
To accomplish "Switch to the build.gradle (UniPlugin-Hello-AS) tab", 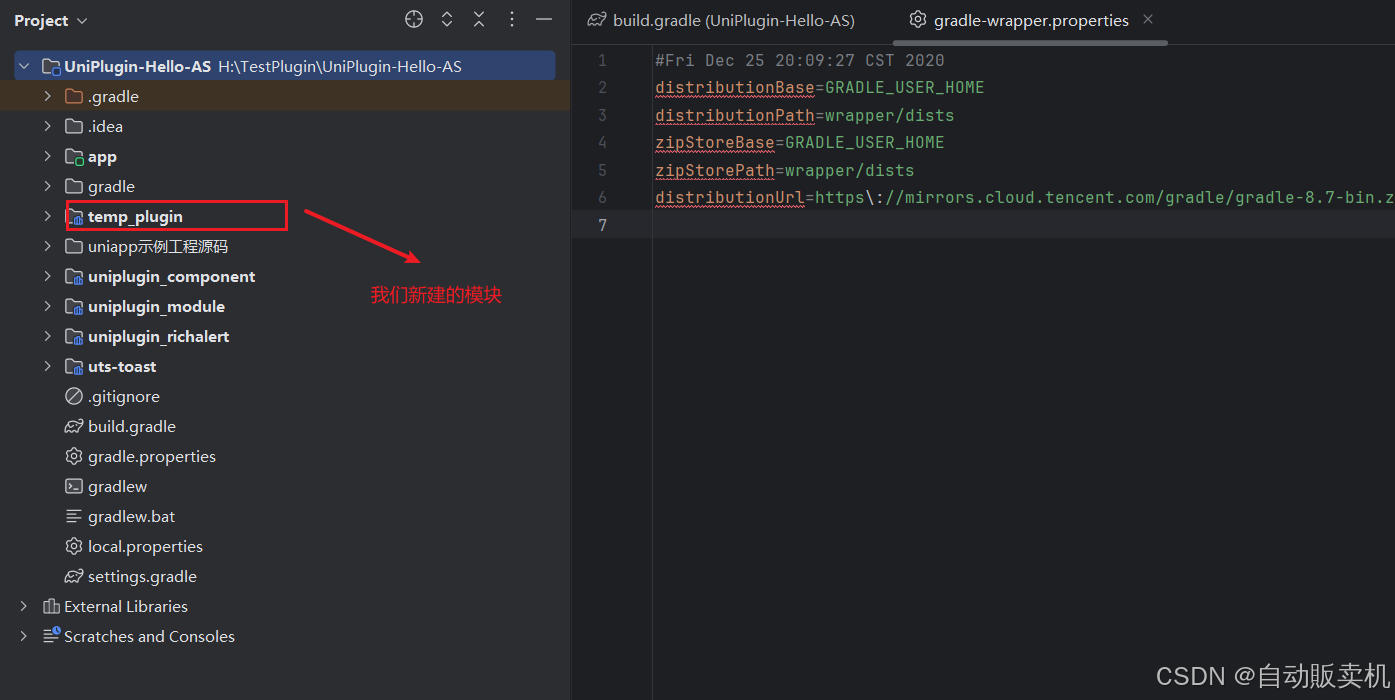I will click(x=721, y=20).
